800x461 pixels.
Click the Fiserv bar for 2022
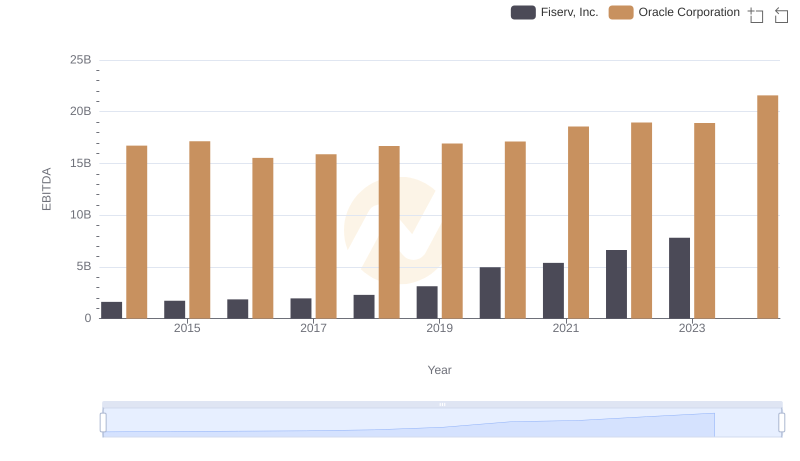tap(616, 285)
